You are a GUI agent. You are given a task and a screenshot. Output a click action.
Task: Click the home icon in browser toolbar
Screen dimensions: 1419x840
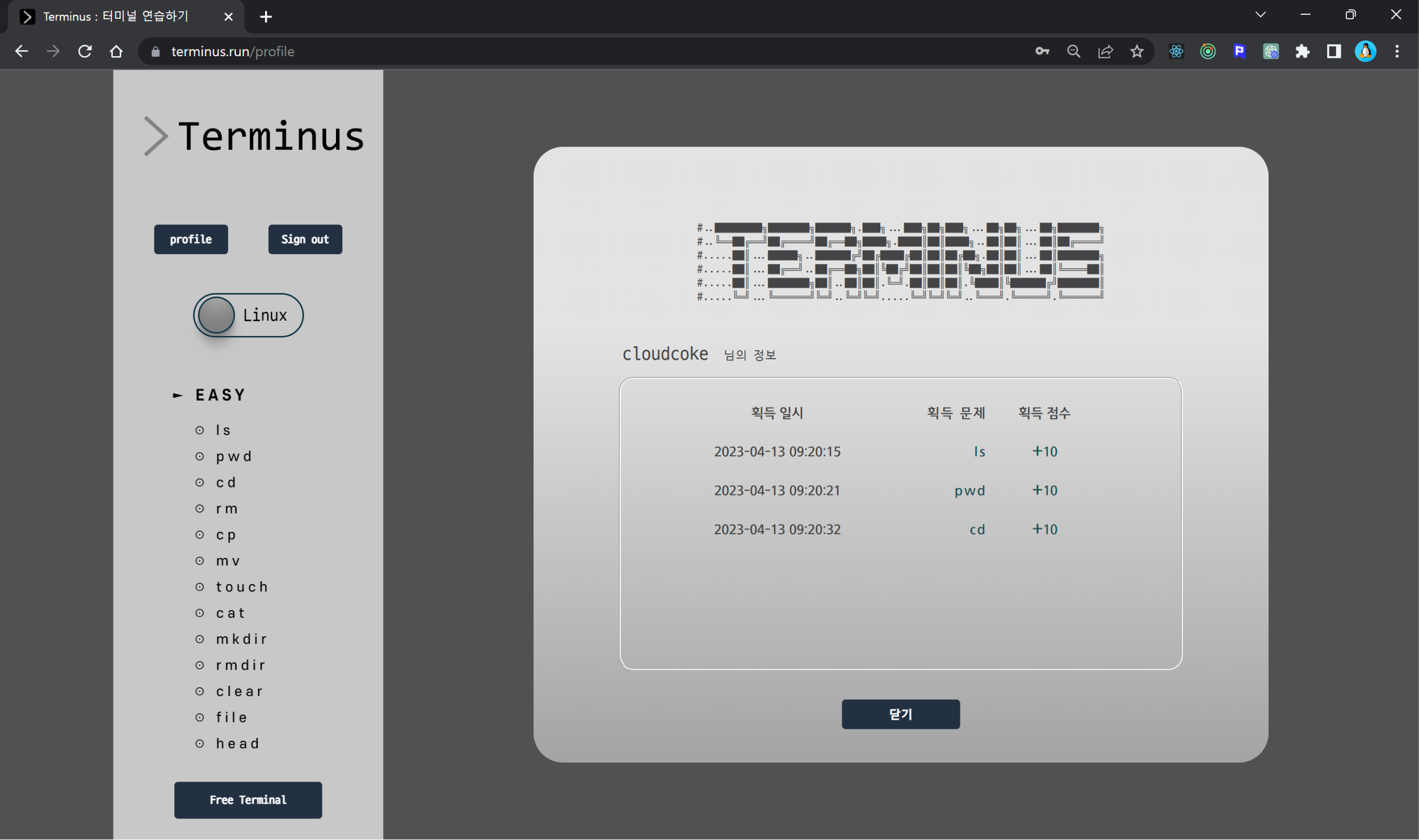(x=116, y=52)
